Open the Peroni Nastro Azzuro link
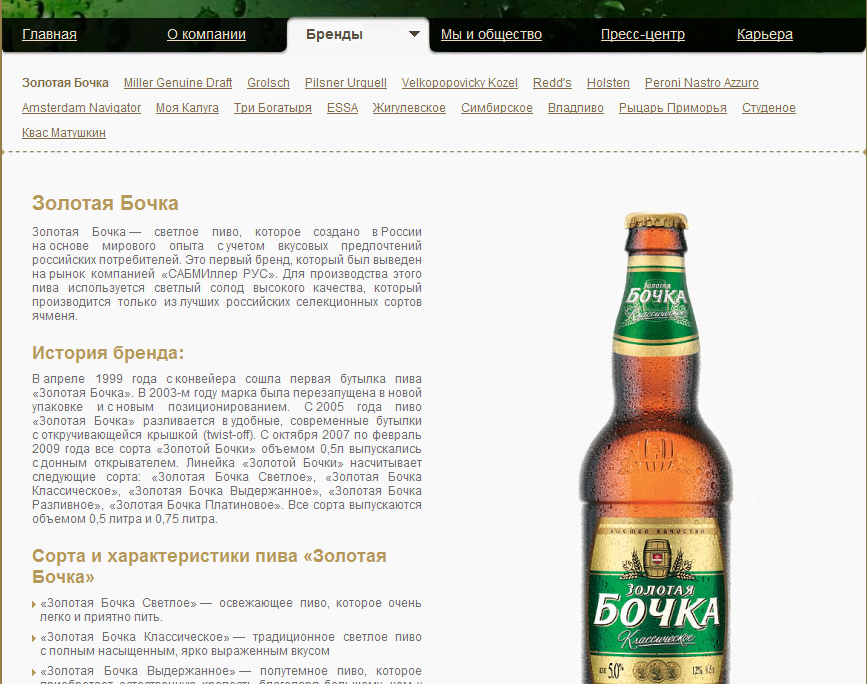867x684 pixels. (702, 83)
